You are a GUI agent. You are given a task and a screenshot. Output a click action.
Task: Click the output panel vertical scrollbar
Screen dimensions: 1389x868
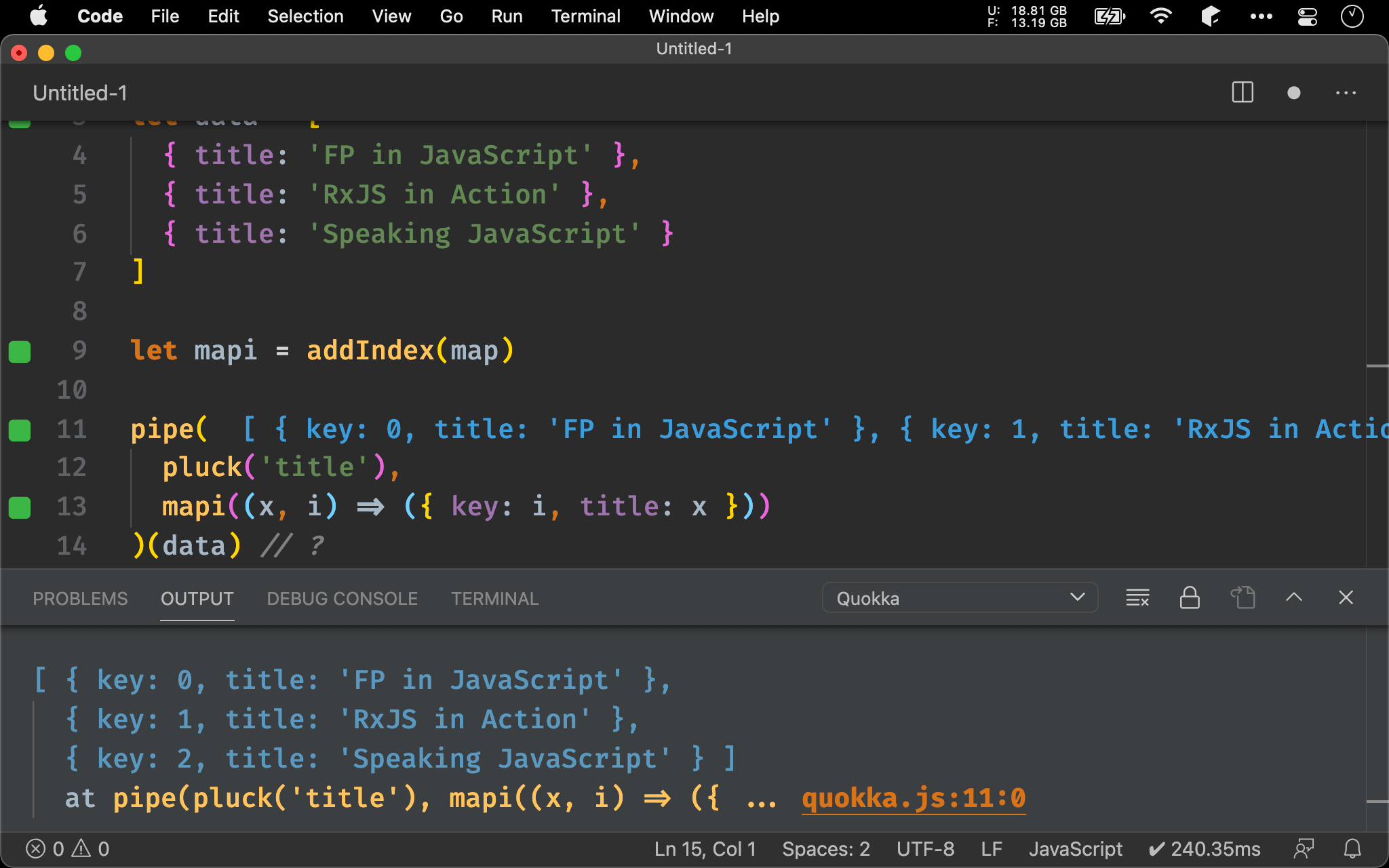(1377, 729)
